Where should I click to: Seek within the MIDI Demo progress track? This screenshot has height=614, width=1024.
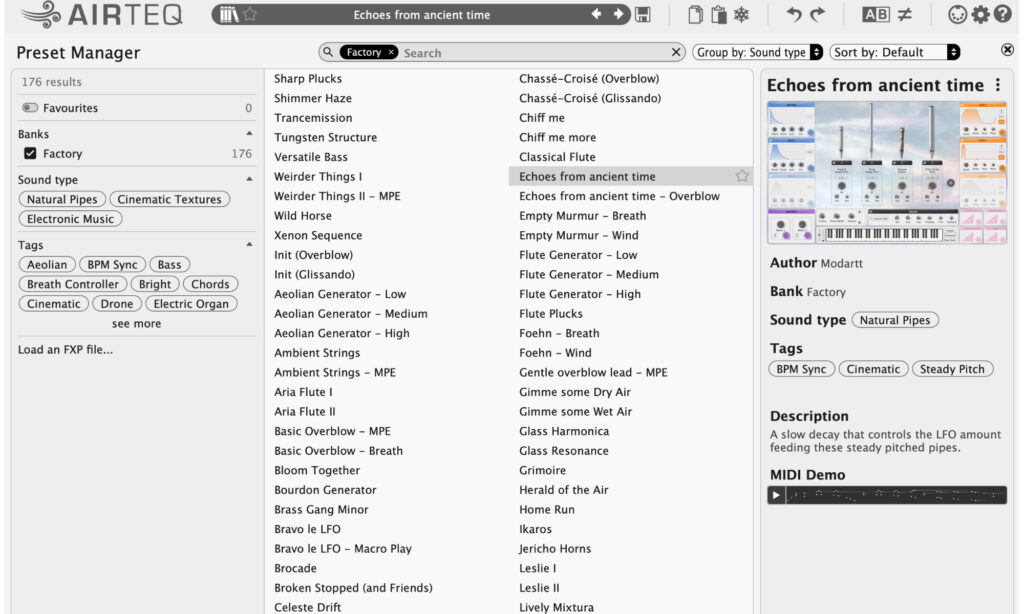point(895,495)
